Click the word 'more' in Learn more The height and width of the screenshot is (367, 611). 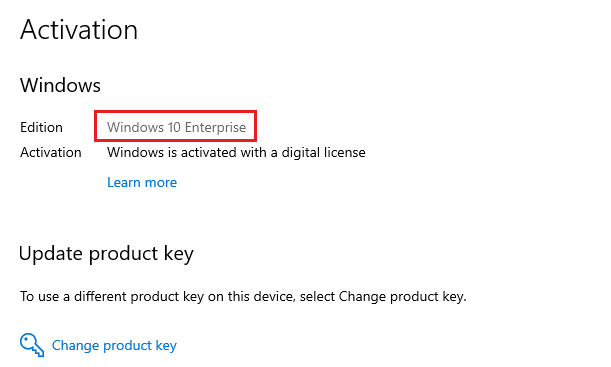tap(161, 183)
